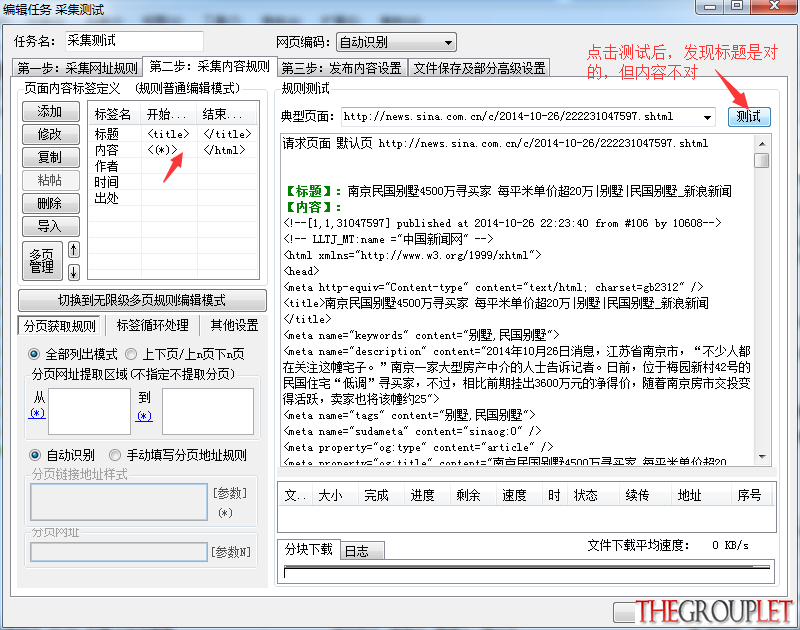This screenshot has height=630, width=800.
Task: Show the 日志 tab
Action: click(x=362, y=551)
